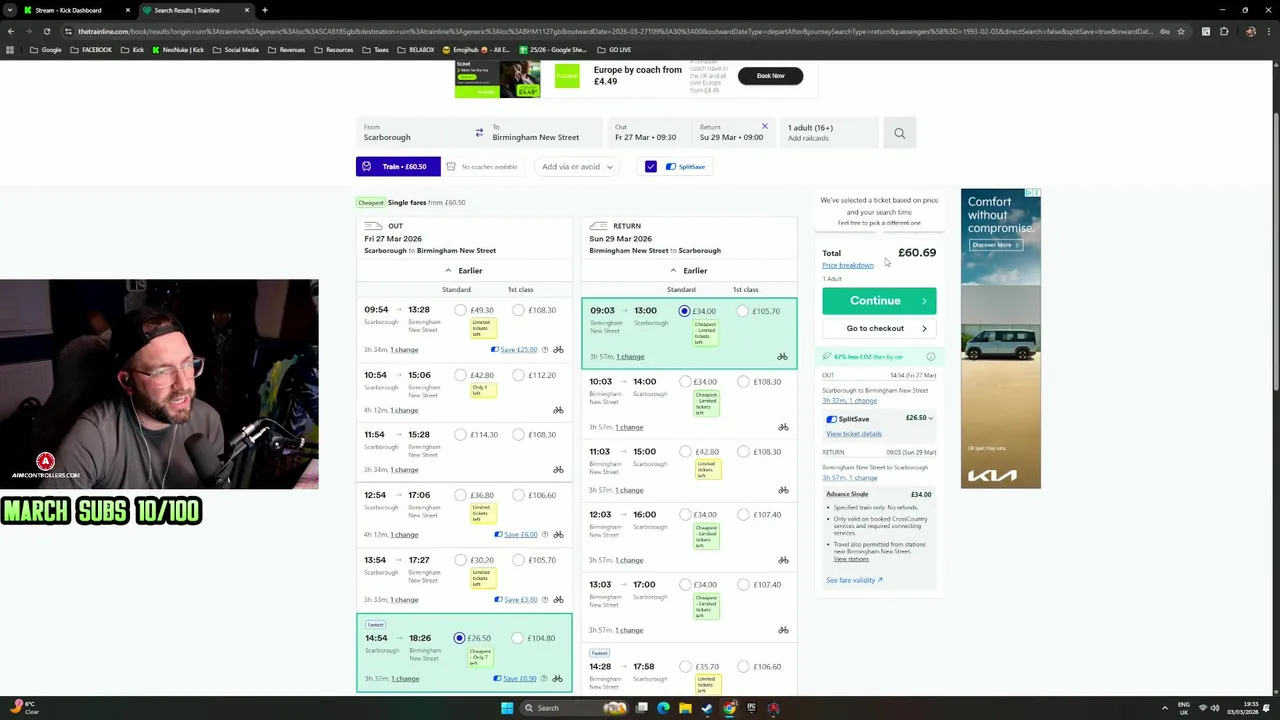Select £30.20 standard fare for 13:54 train

click(460, 560)
